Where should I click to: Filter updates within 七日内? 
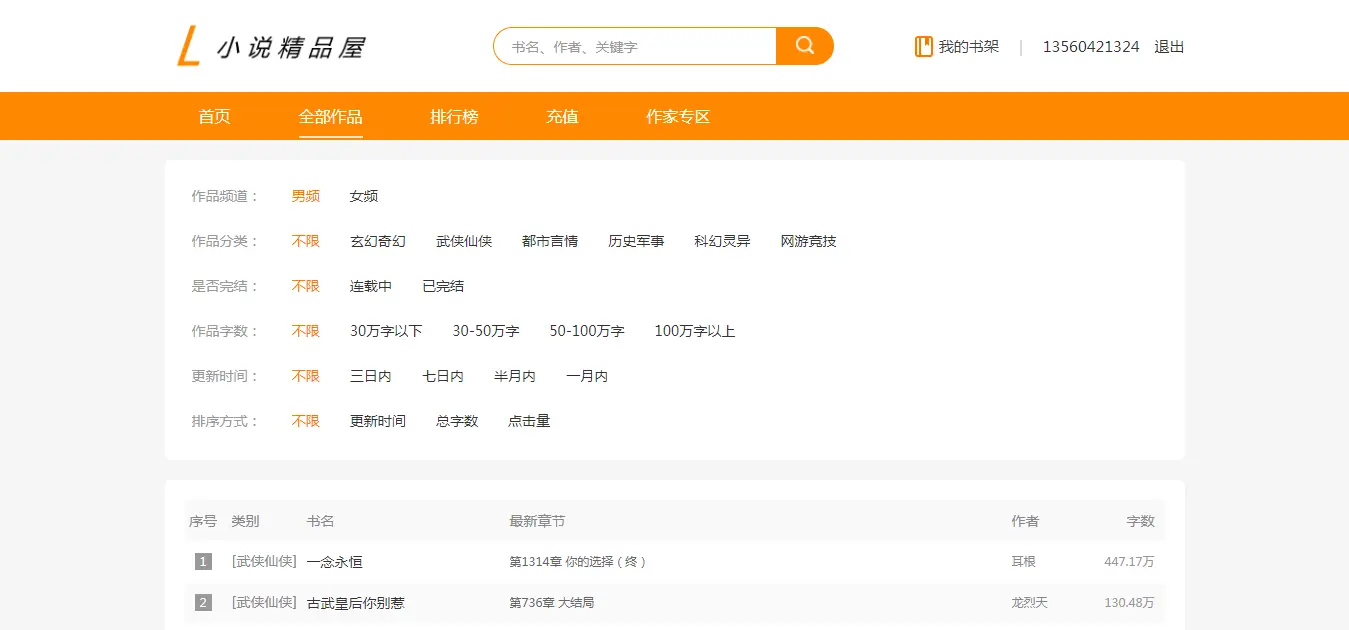pos(443,376)
